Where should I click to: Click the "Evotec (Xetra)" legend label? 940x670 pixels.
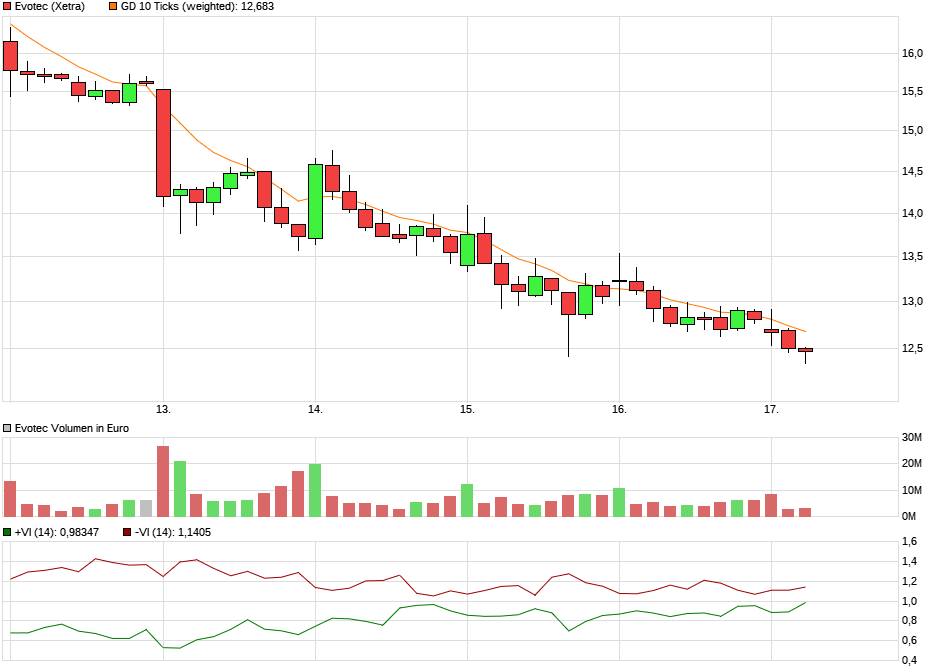[48, 6]
